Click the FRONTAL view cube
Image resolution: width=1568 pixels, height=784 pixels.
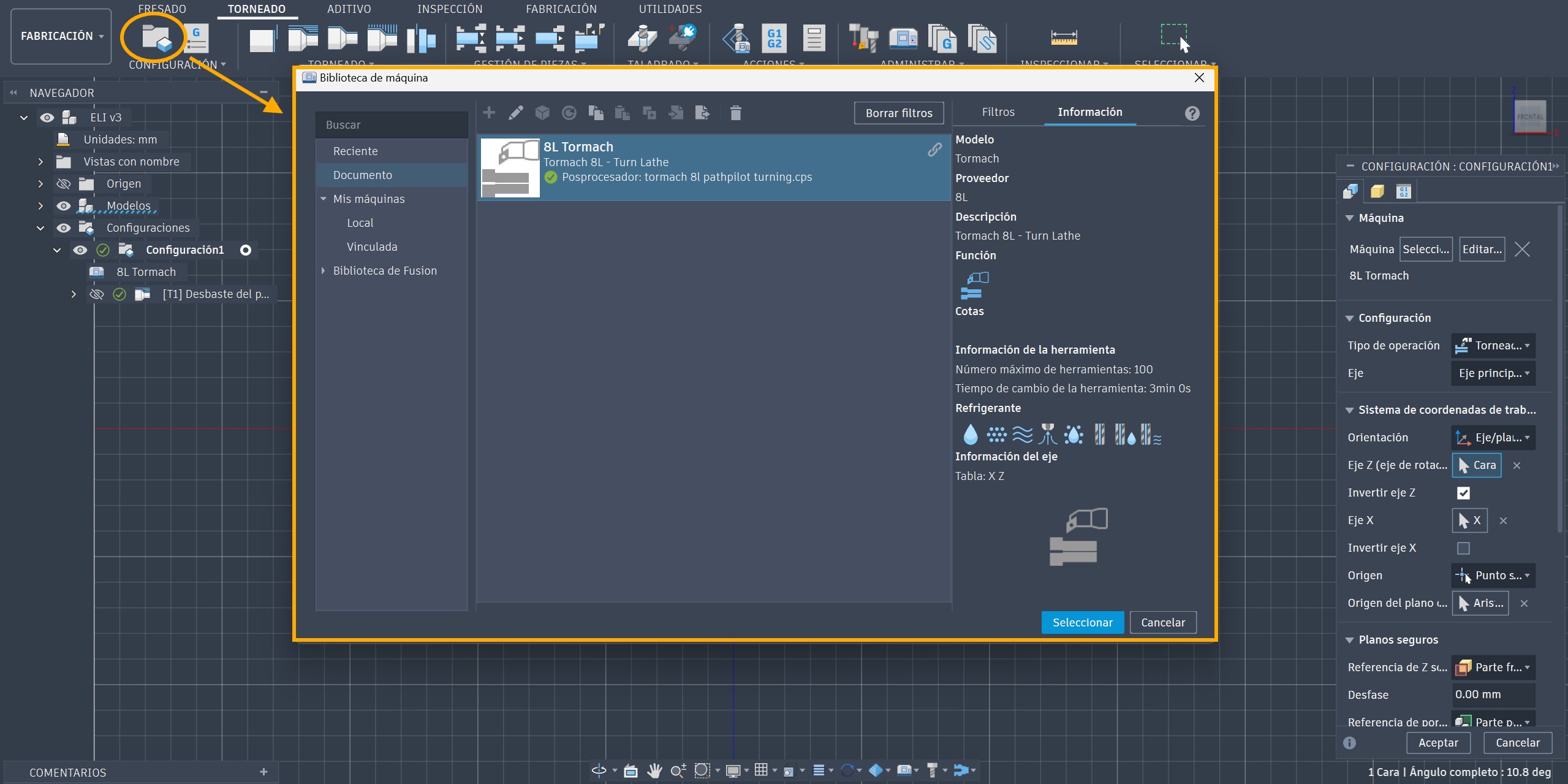point(1529,116)
